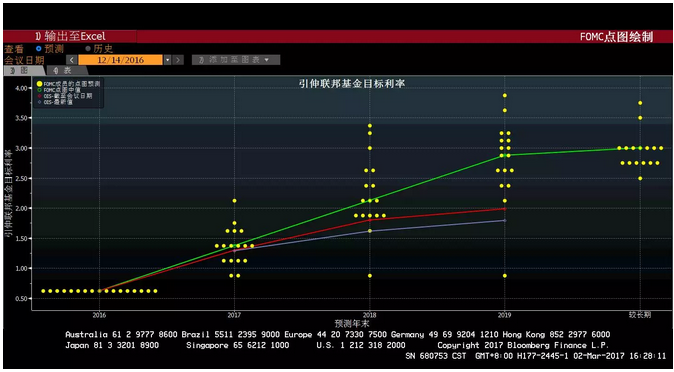Click the 2017 x-axis label
Viewport: 674px width, 372px height.
tap(234, 315)
